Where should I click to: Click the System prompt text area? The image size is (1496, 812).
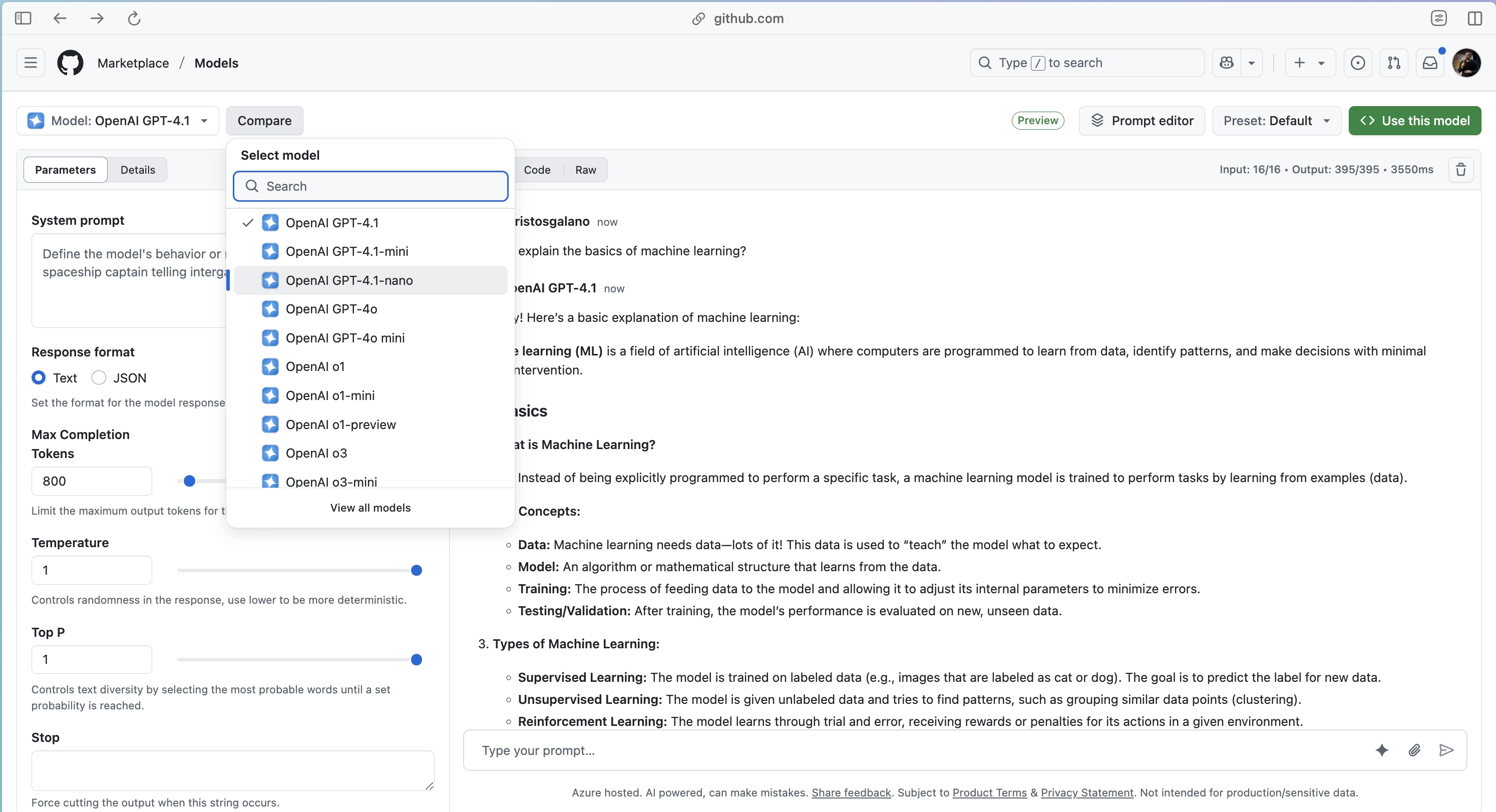[x=129, y=280]
